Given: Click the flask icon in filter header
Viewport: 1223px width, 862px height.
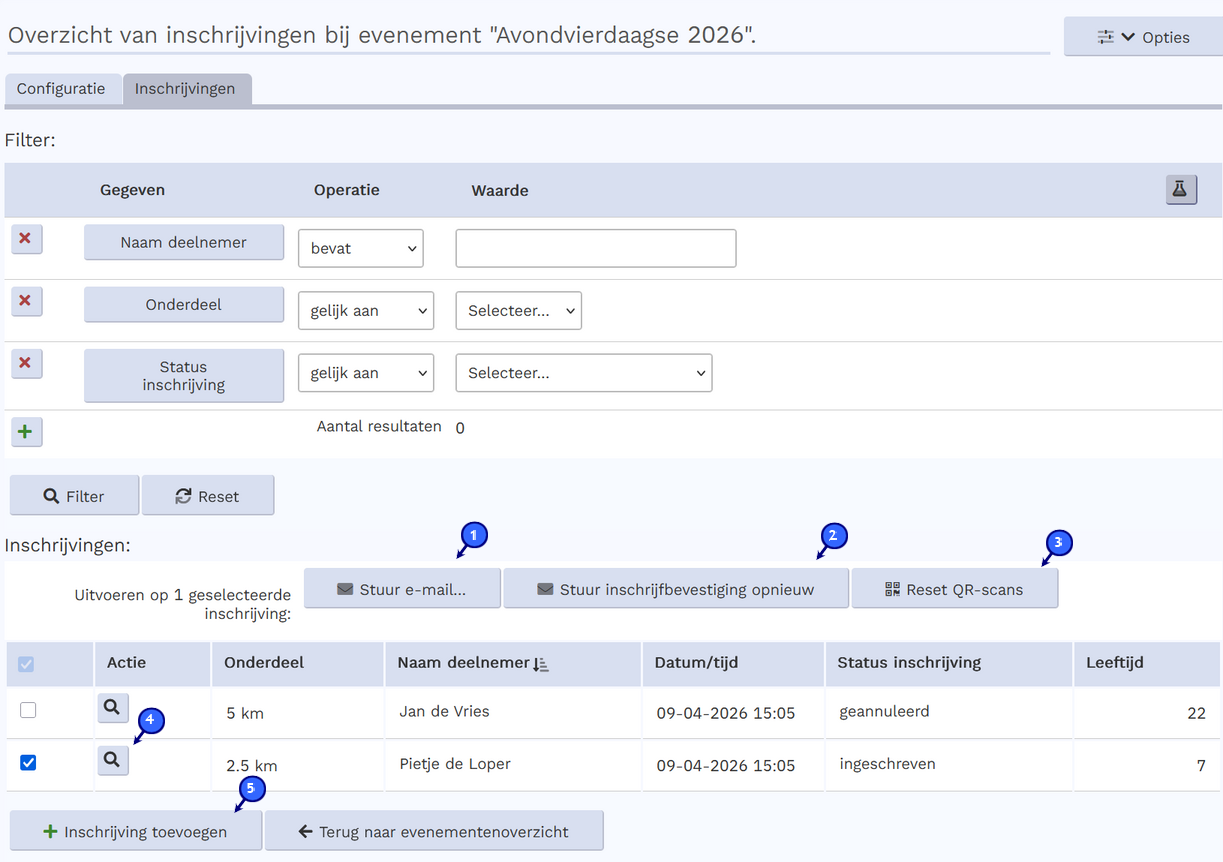Looking at the screenshot, I should [x=1180, y=189].
